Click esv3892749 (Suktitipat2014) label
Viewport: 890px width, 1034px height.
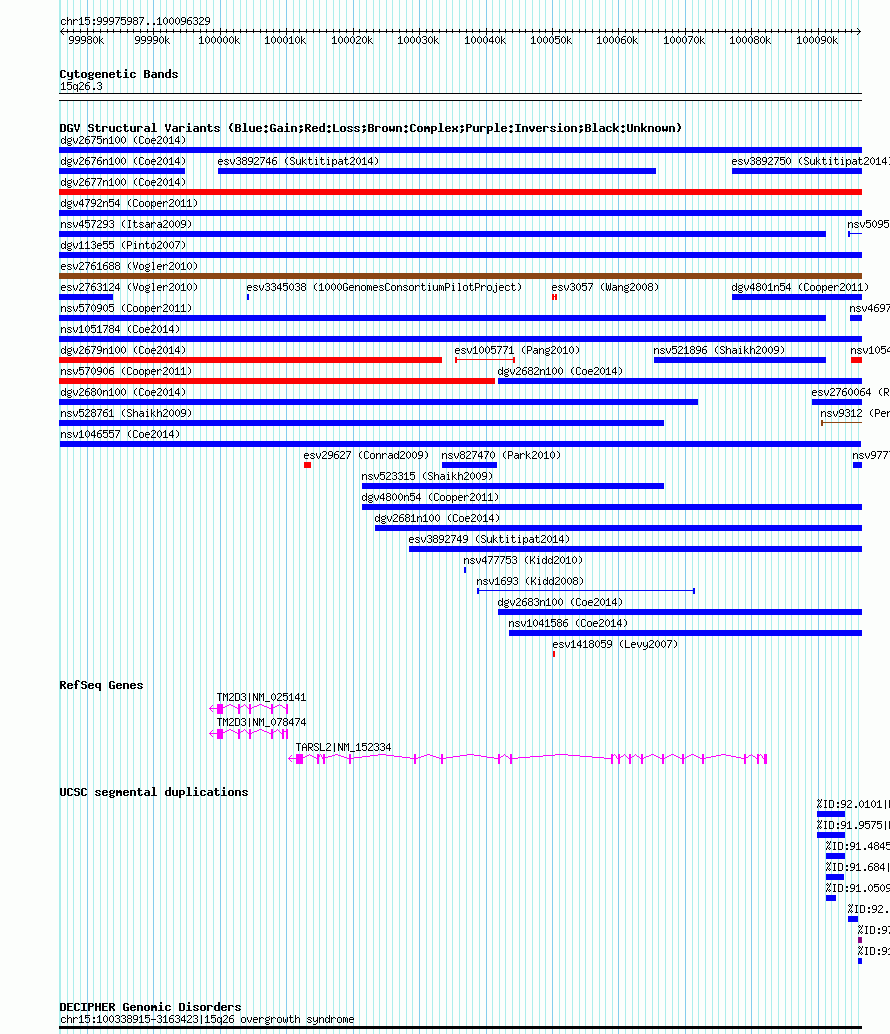coord(489,540)
